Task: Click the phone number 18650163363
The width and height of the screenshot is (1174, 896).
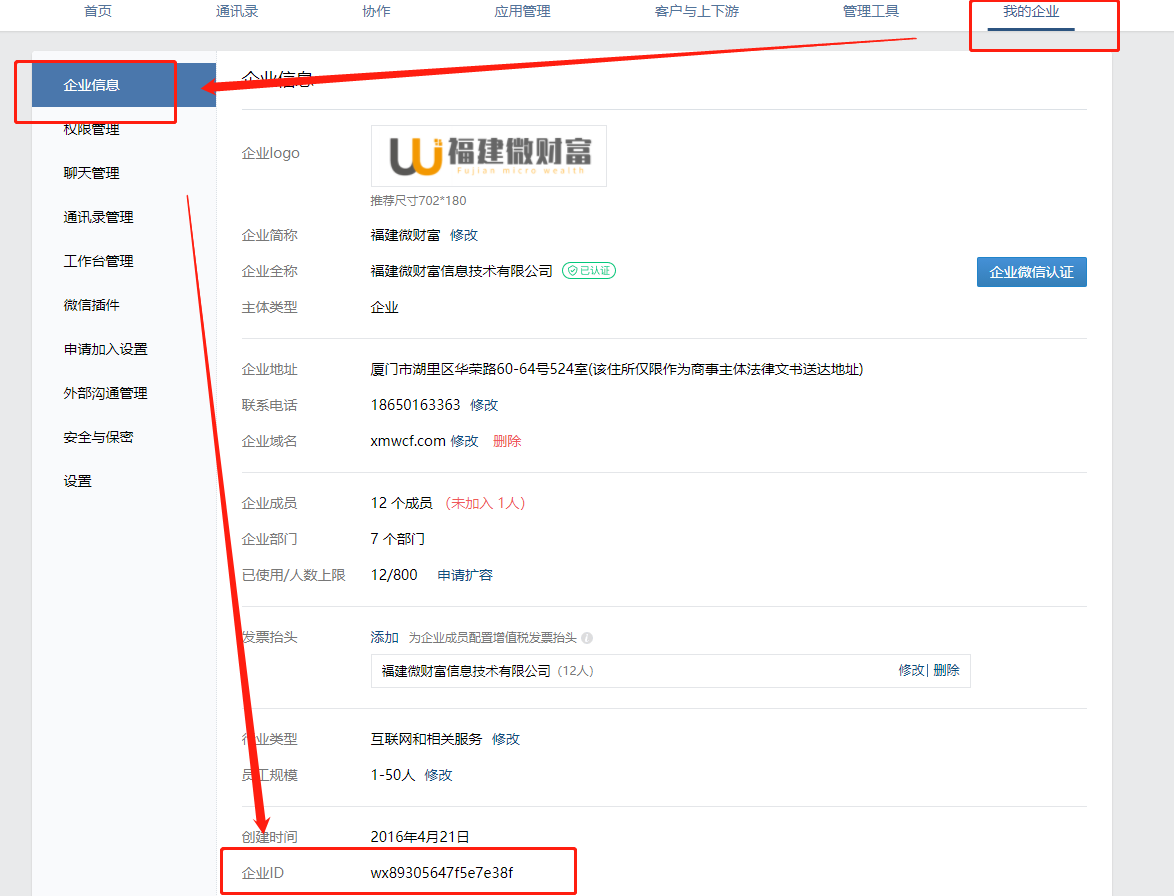Action: pos(416,405)
